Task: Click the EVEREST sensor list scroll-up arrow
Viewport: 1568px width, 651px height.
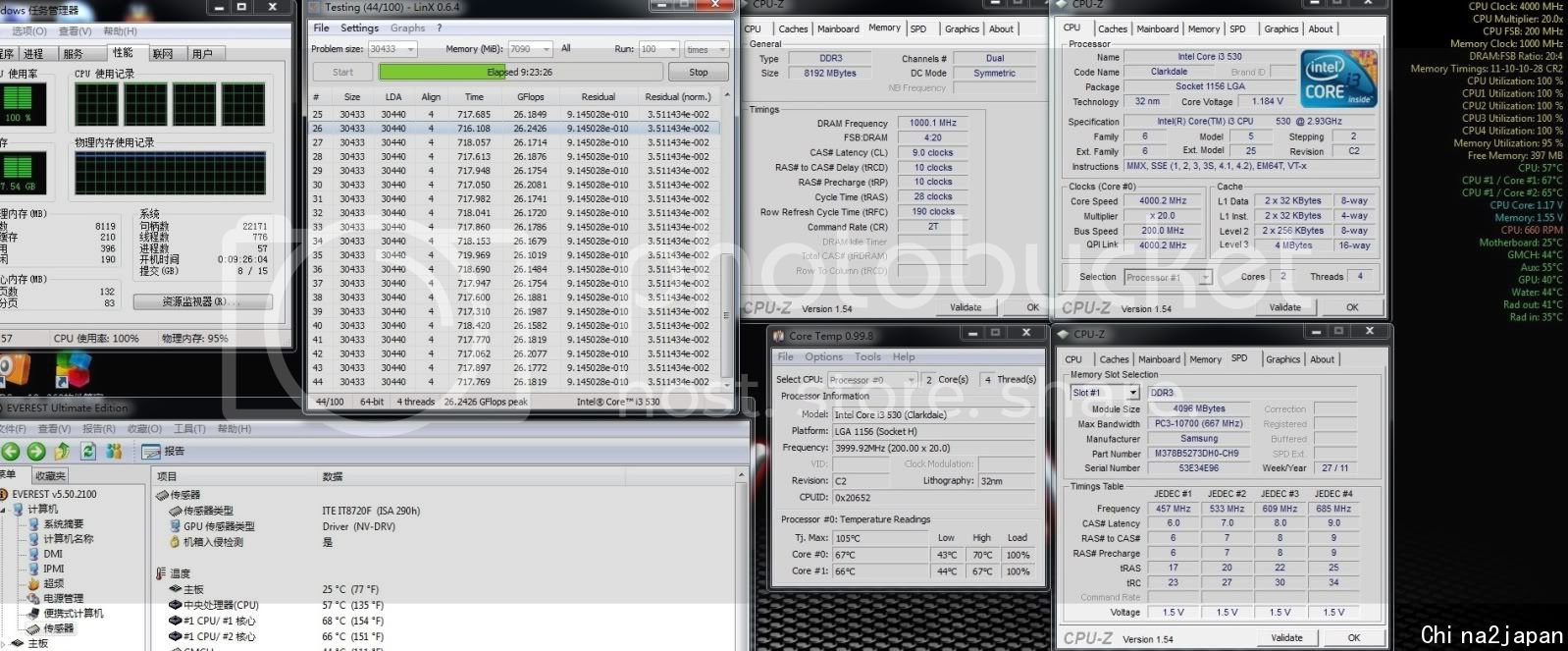Action: [742, 476]
